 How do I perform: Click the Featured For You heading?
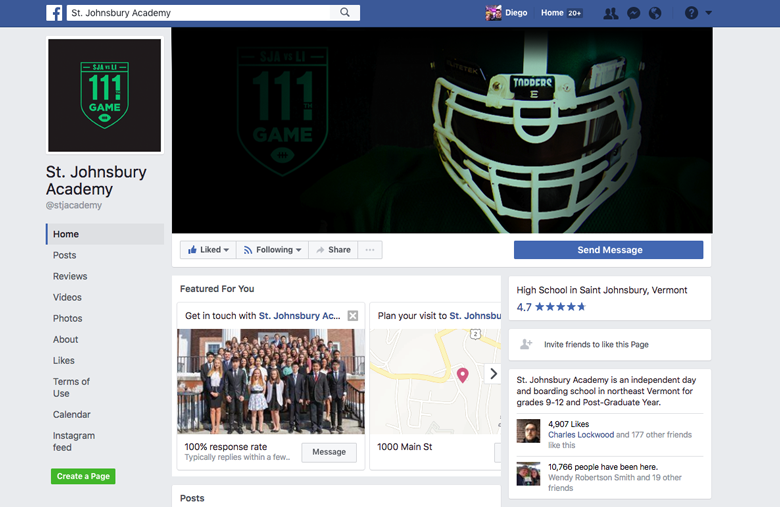point(217,289)
